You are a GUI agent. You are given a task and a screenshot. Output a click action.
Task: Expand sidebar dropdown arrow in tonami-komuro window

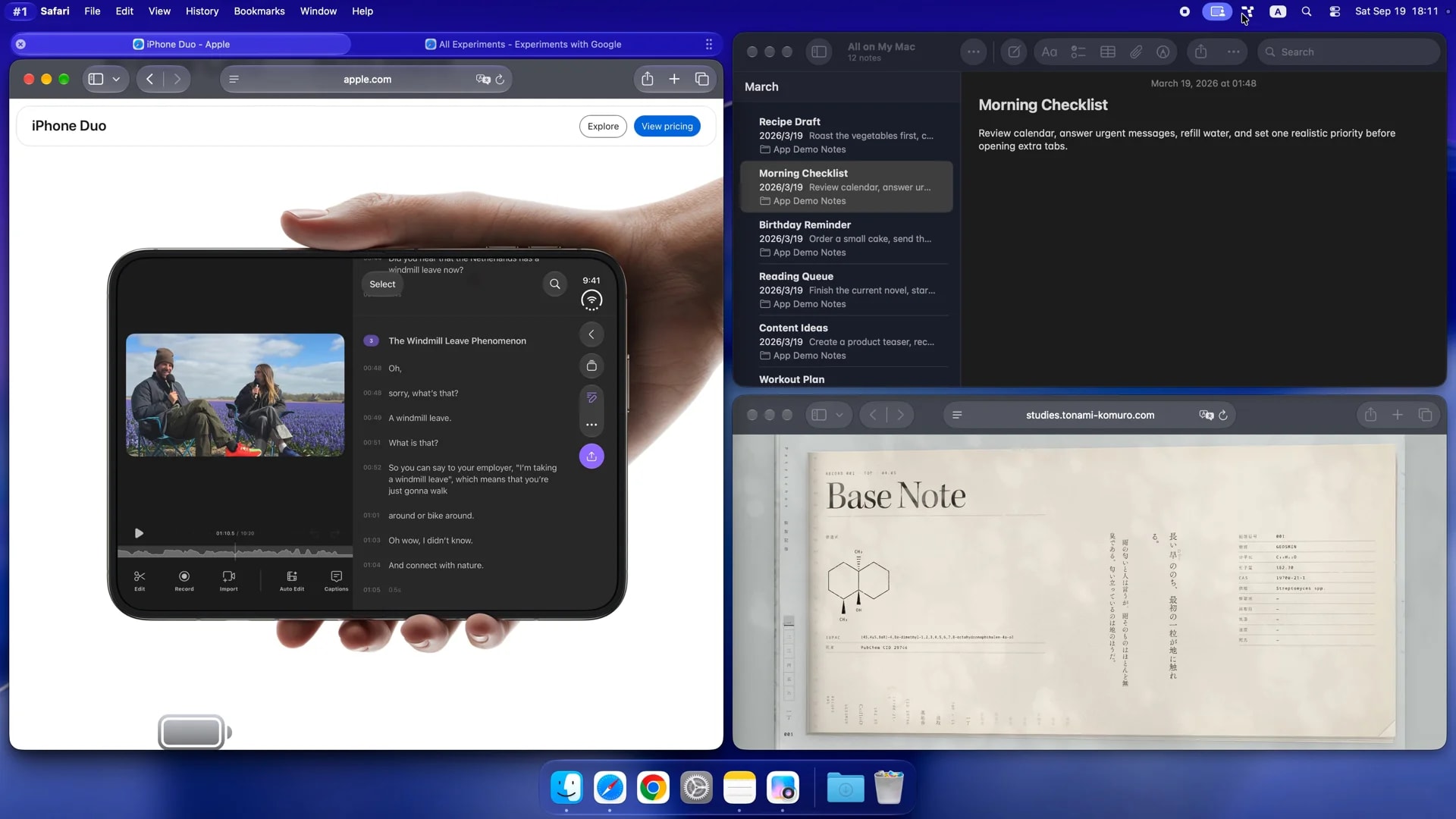[839, 415]
